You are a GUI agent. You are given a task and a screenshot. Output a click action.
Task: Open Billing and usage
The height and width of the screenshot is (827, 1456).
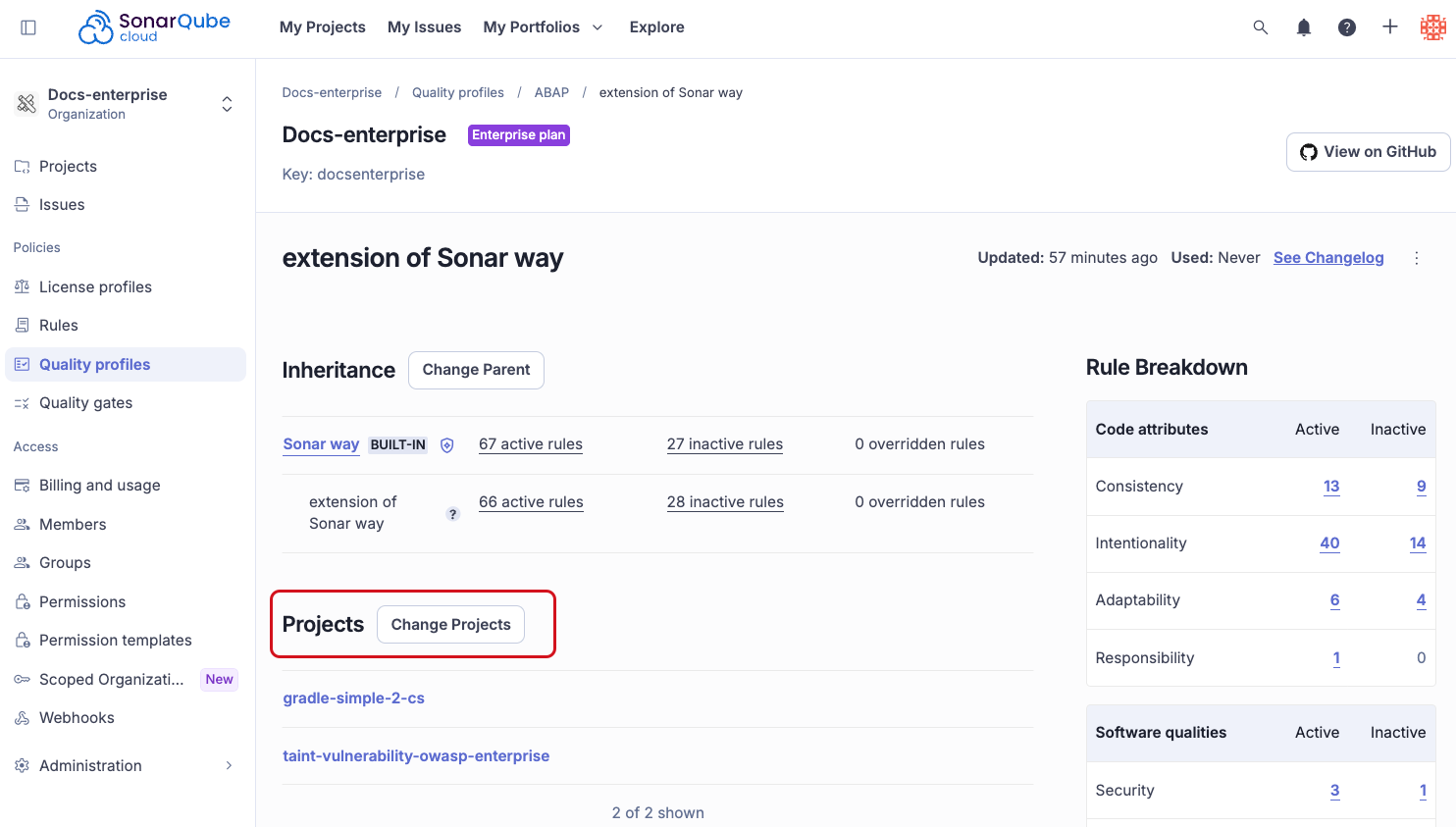(126, 486)
